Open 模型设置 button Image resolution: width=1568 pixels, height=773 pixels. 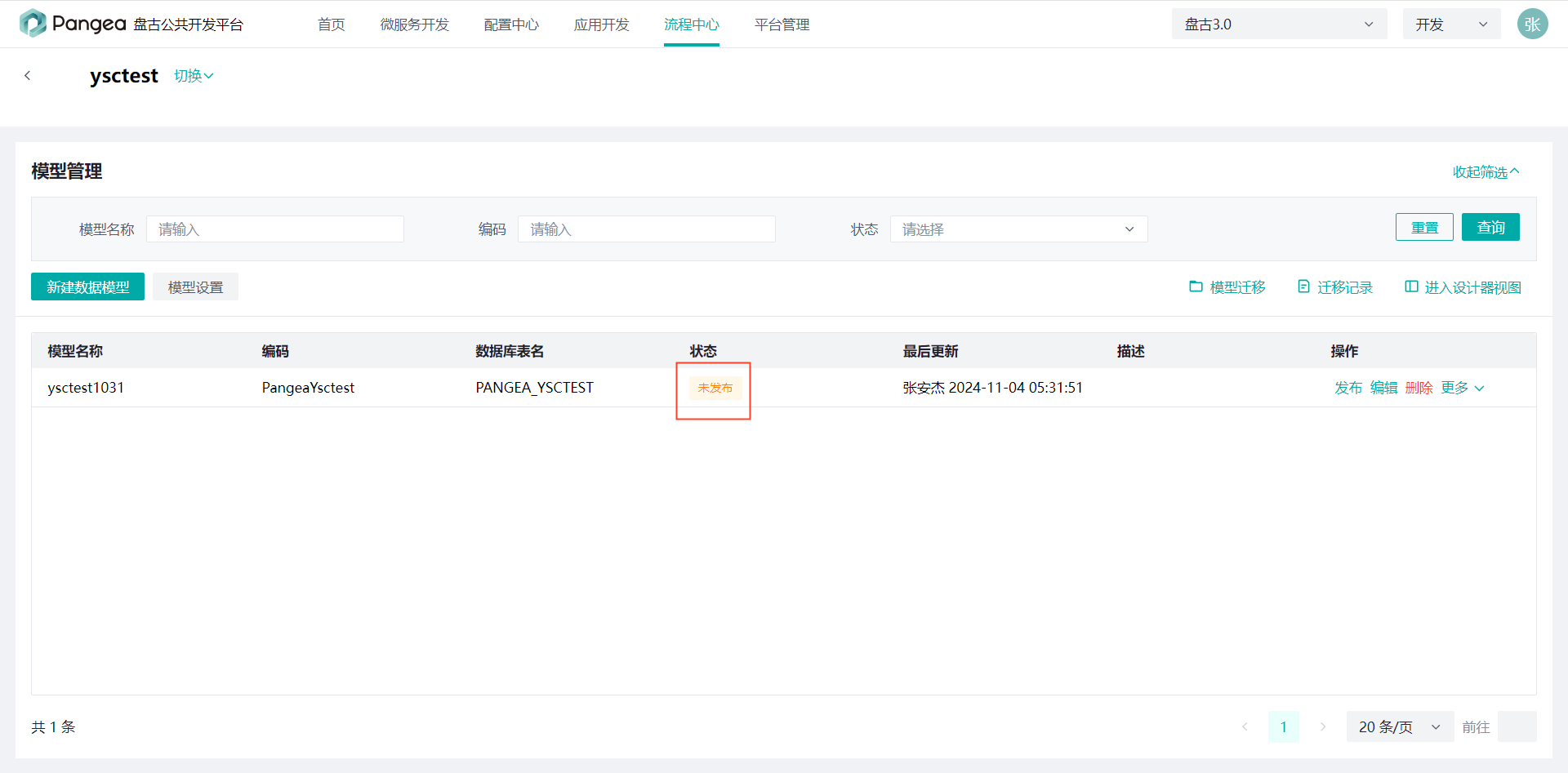coord(195,287)
